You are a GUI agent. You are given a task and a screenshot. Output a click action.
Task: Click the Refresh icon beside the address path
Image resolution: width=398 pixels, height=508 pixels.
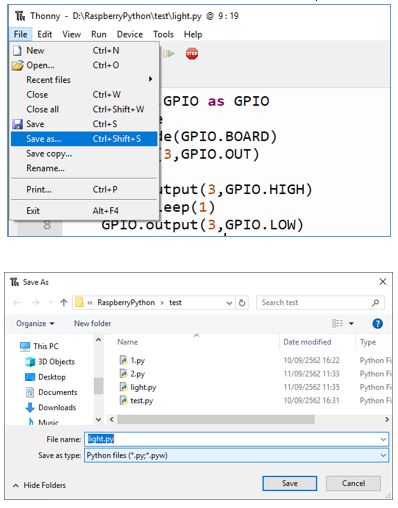pyautogui.click(x=242, y=303)
